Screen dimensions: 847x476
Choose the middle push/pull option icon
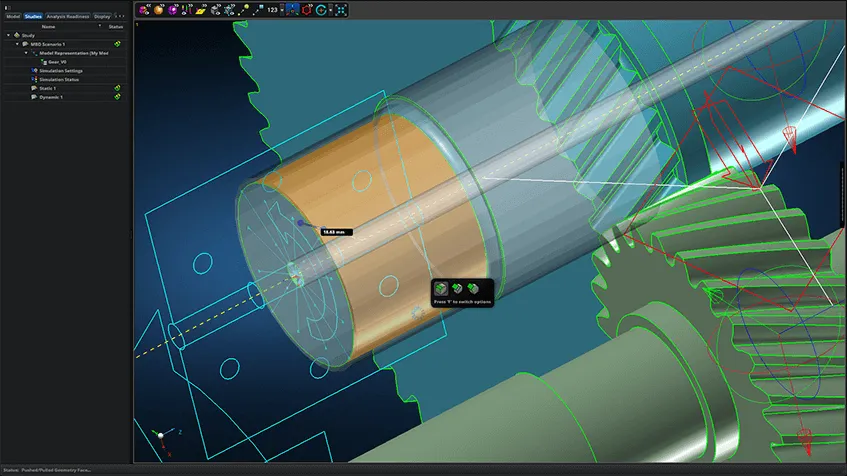coord(457,289)
